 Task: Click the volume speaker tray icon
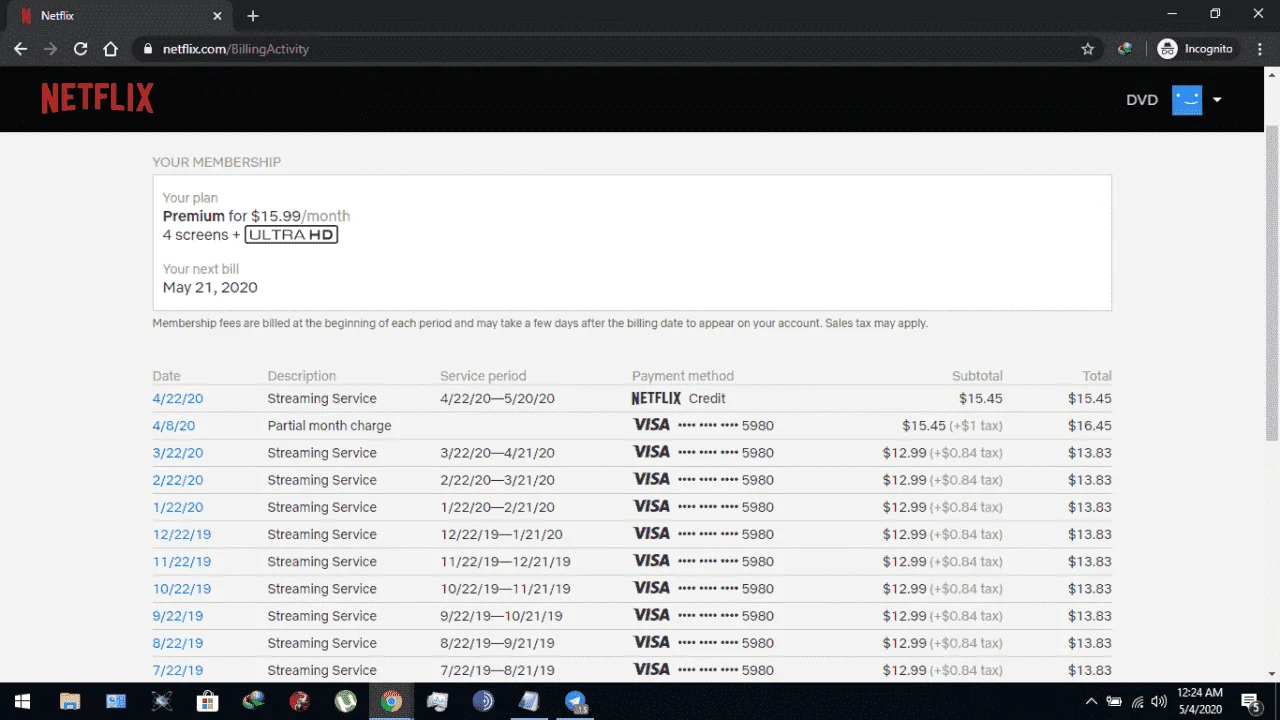[1159, 701]
